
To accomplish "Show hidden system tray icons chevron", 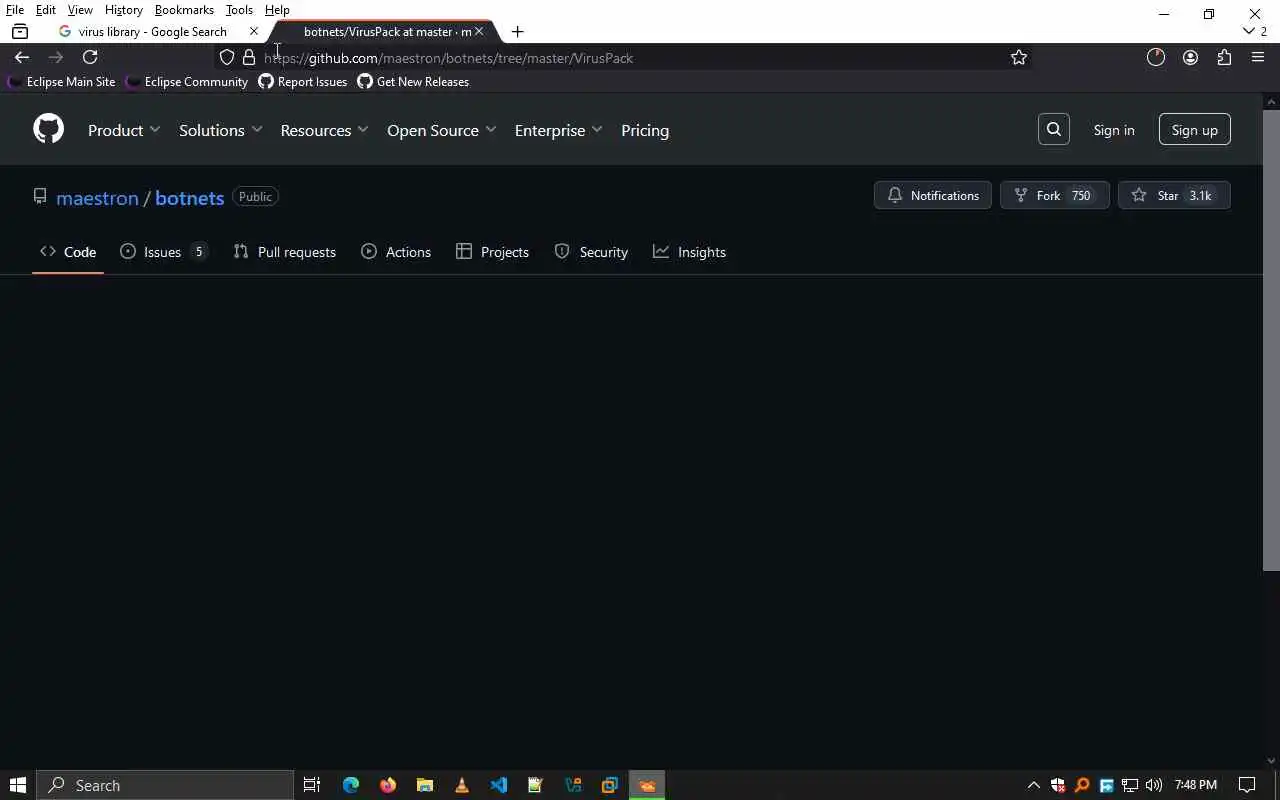I will 1034,785.
